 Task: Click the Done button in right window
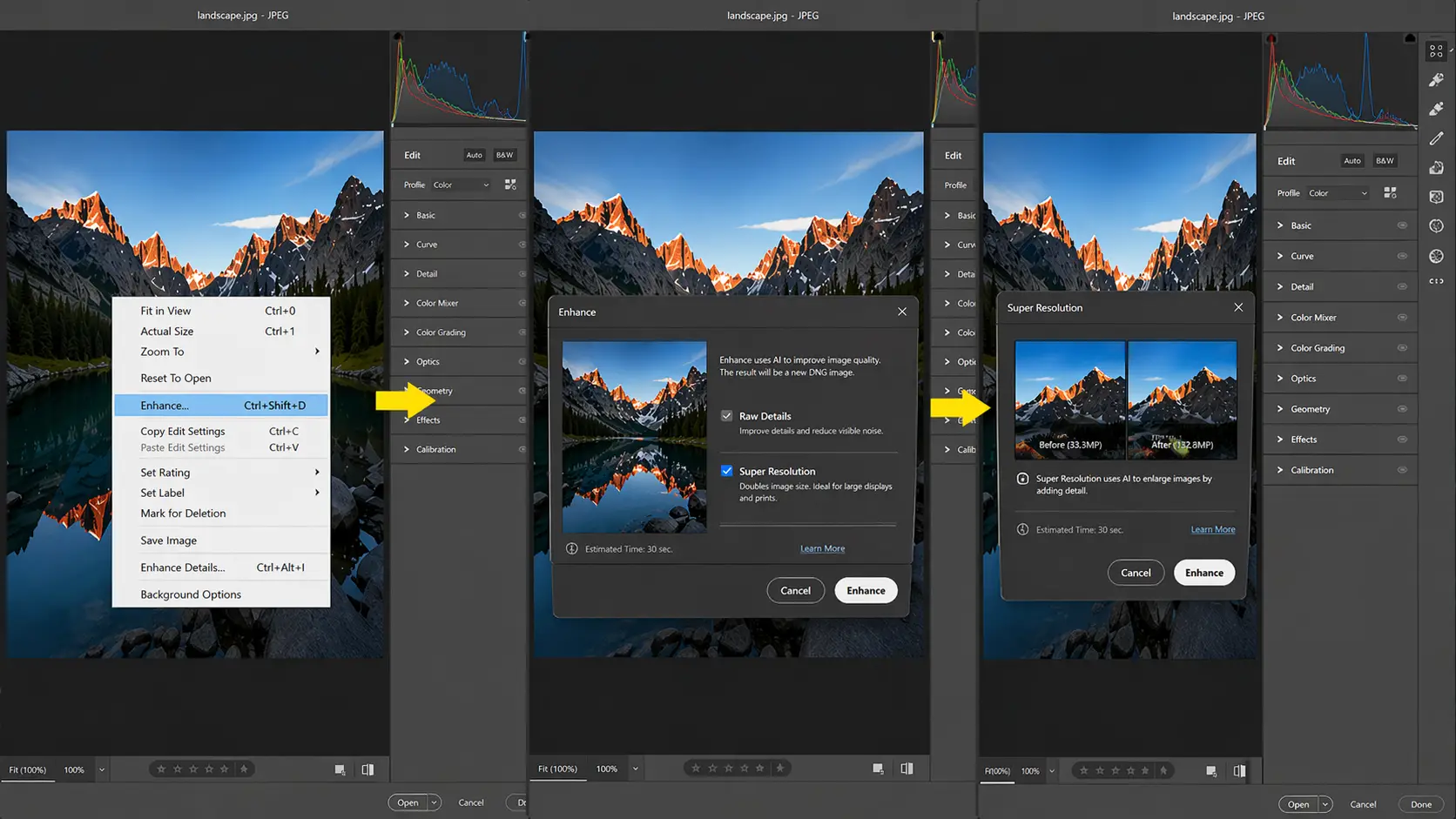pyautogui.click(x=1421, y=804)
